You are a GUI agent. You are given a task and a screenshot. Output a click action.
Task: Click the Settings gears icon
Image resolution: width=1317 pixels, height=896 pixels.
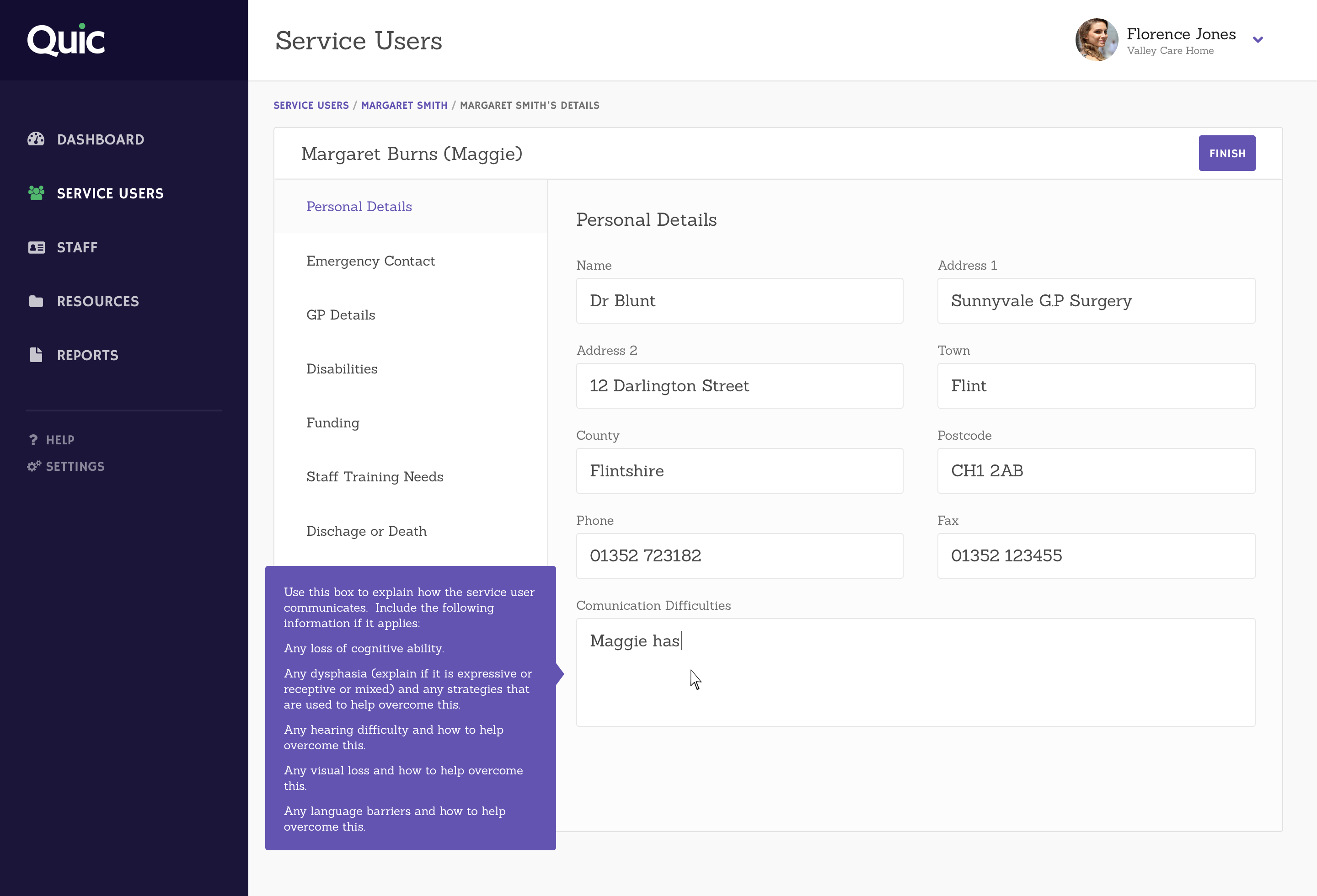[34, 466]
